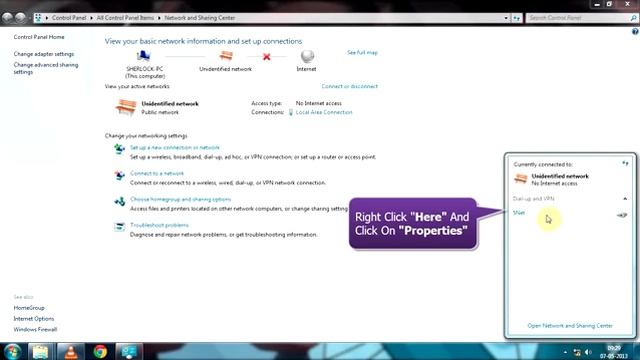Click Troubleshoot problems link
This screenshot has height=360, width=640.
[159, 225]
